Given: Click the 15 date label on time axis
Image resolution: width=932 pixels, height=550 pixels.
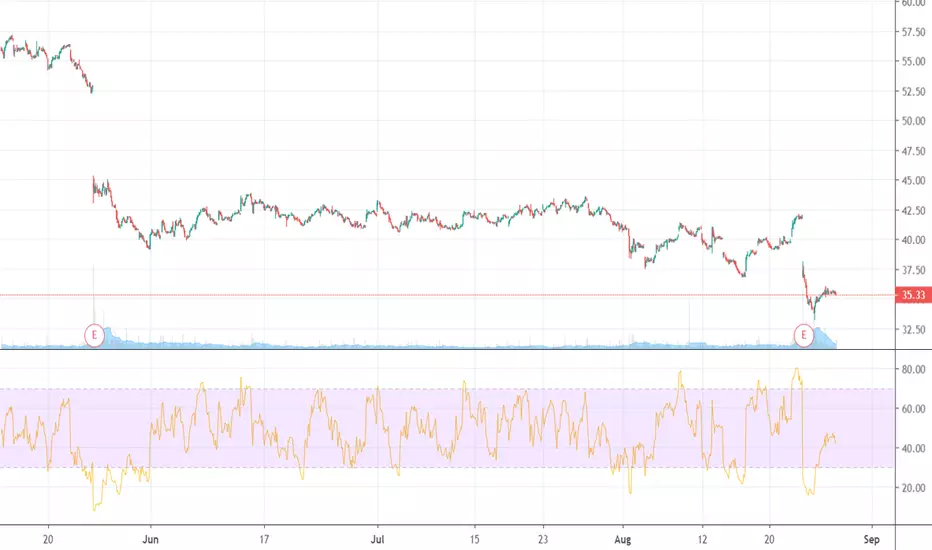Looking at the screenshot, I should pos(474,540).
